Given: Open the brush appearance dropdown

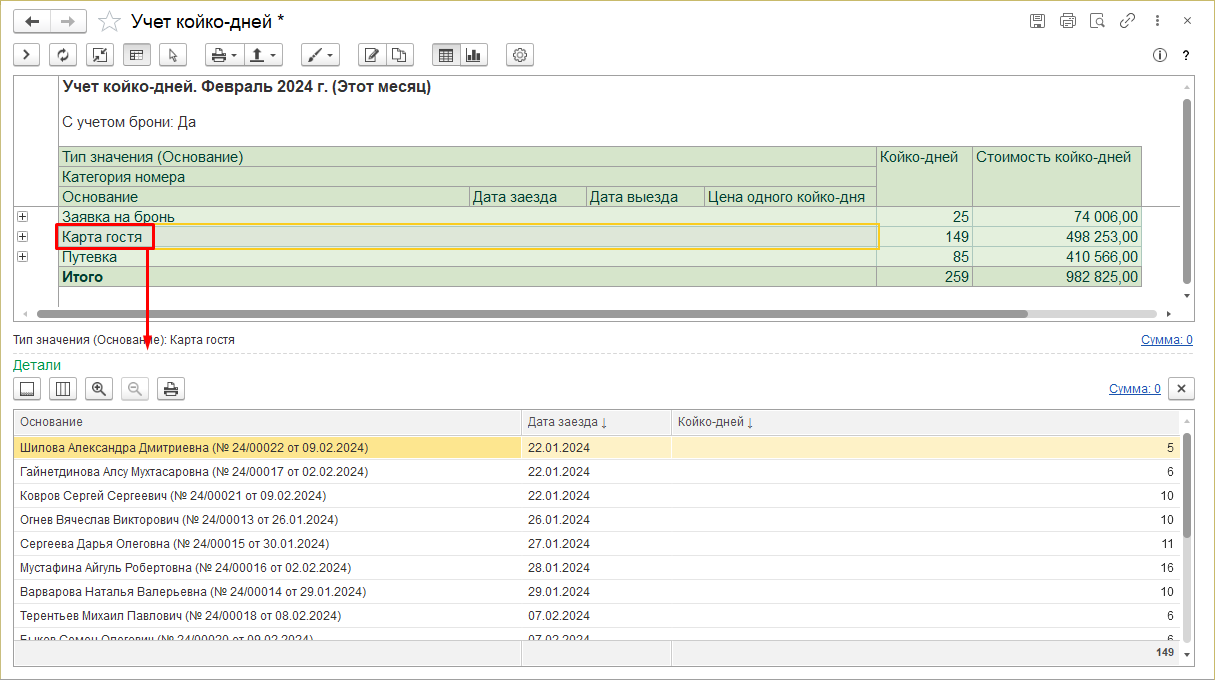Looking at the screenshot, I should point(320,55).
